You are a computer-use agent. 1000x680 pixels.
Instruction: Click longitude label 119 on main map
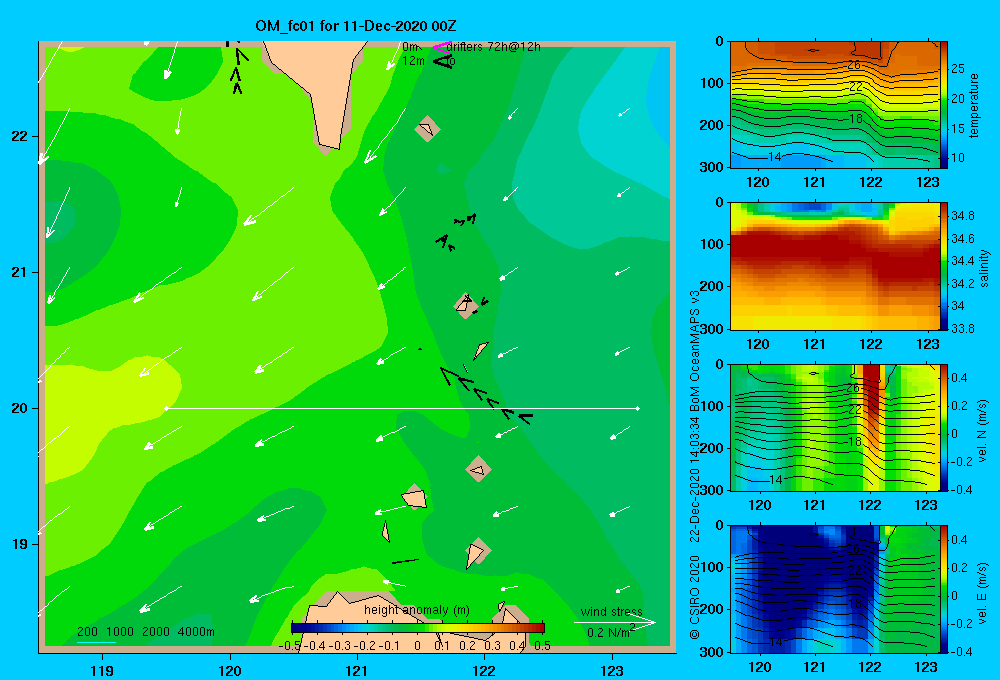103,670
